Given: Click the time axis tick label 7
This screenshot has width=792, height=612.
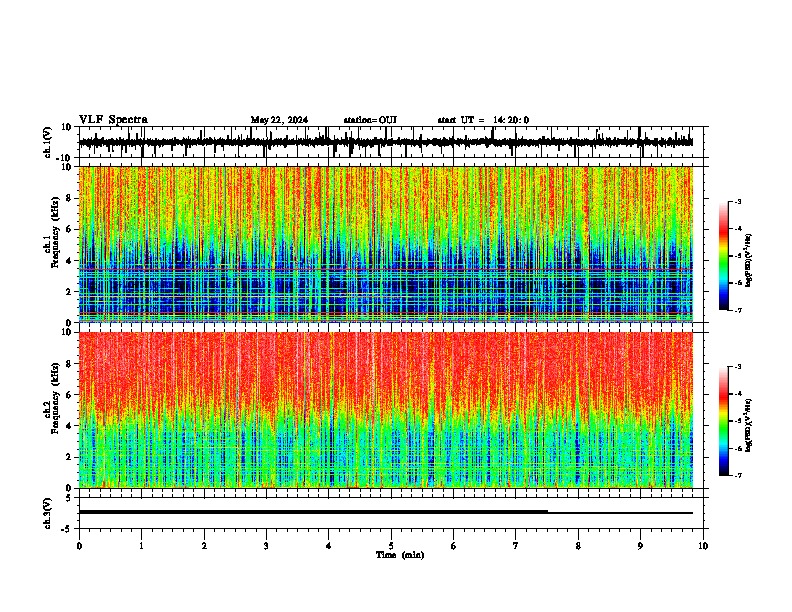Looking at the screenshot, I should [516, 546].
